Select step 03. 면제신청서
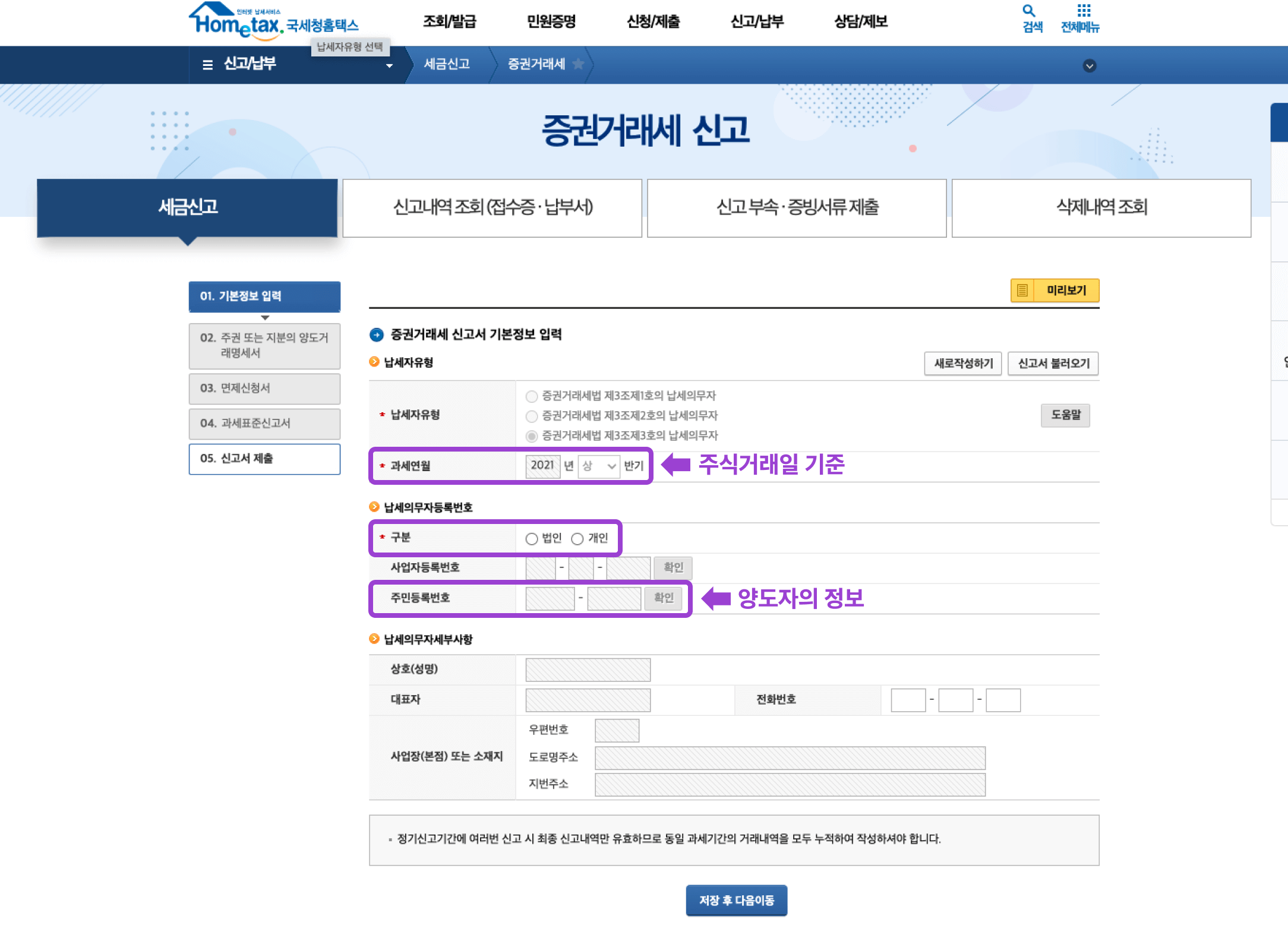This screenshot has height=947, width=1288. coord(264,389)
